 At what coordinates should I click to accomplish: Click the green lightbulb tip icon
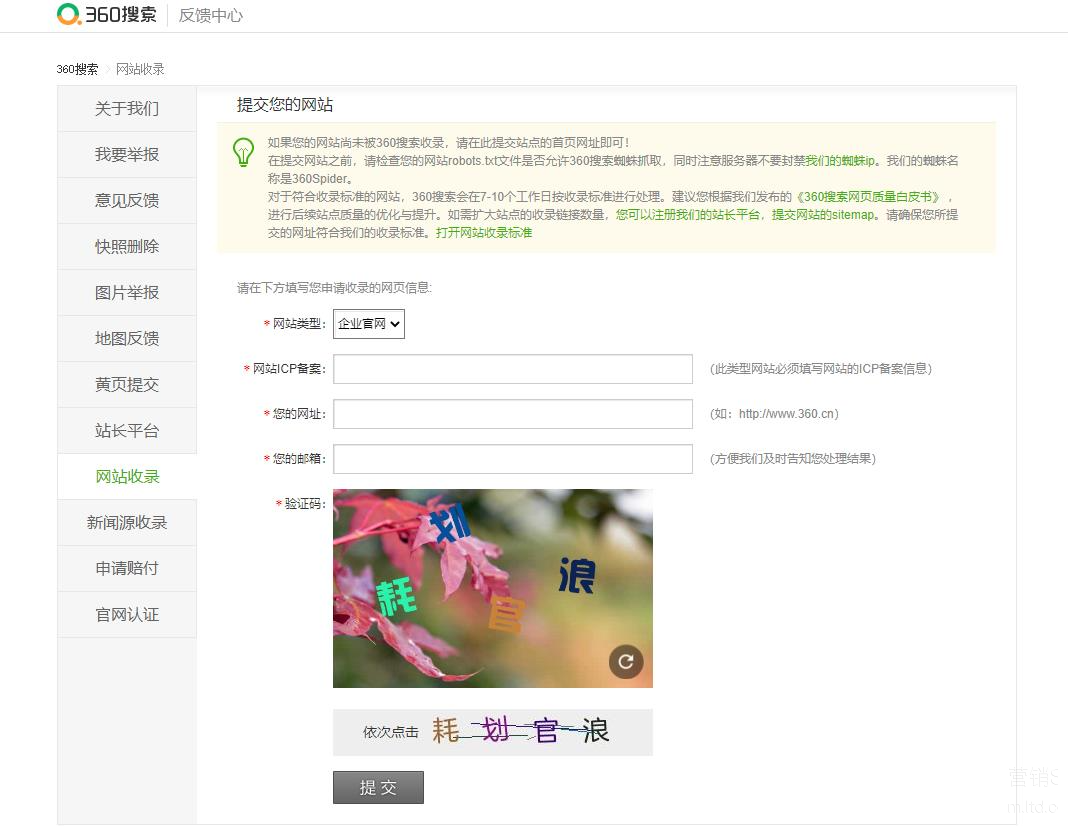coord(243,152)
